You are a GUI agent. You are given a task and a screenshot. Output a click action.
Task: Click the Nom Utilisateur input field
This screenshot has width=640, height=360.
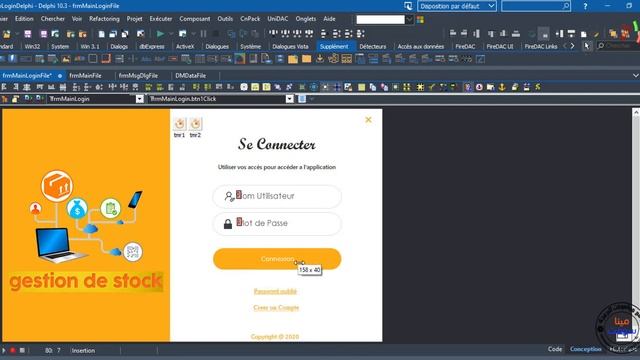(x=277, y=196)
